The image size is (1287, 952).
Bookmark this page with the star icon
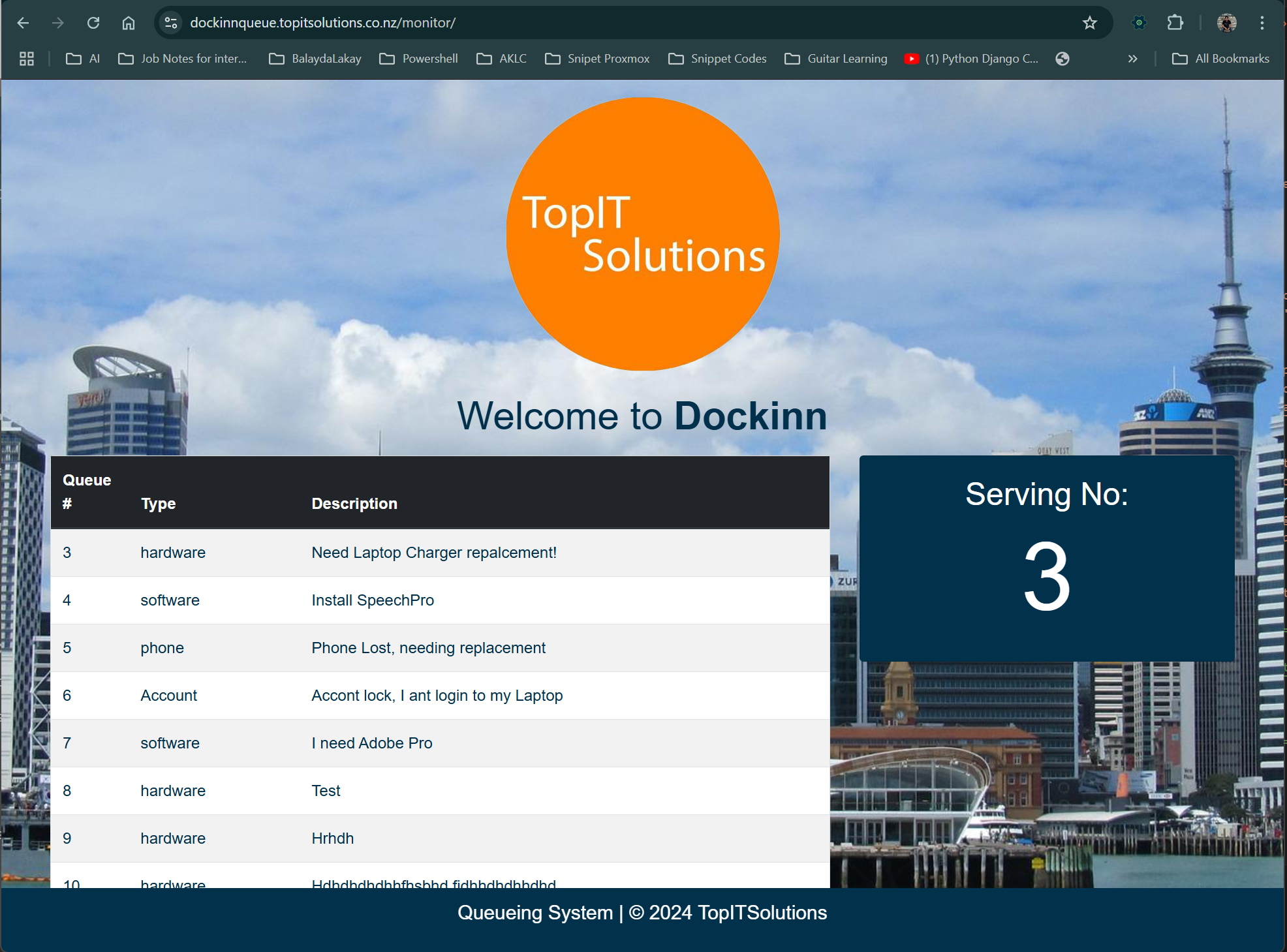click(x=1089, y=23)
